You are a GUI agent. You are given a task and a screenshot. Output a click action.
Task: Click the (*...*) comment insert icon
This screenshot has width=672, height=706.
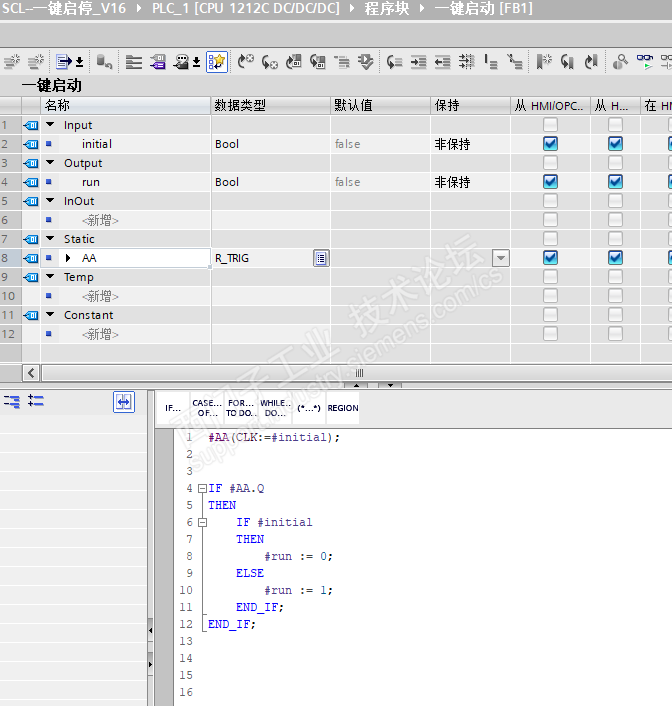[x=308, y=408]
